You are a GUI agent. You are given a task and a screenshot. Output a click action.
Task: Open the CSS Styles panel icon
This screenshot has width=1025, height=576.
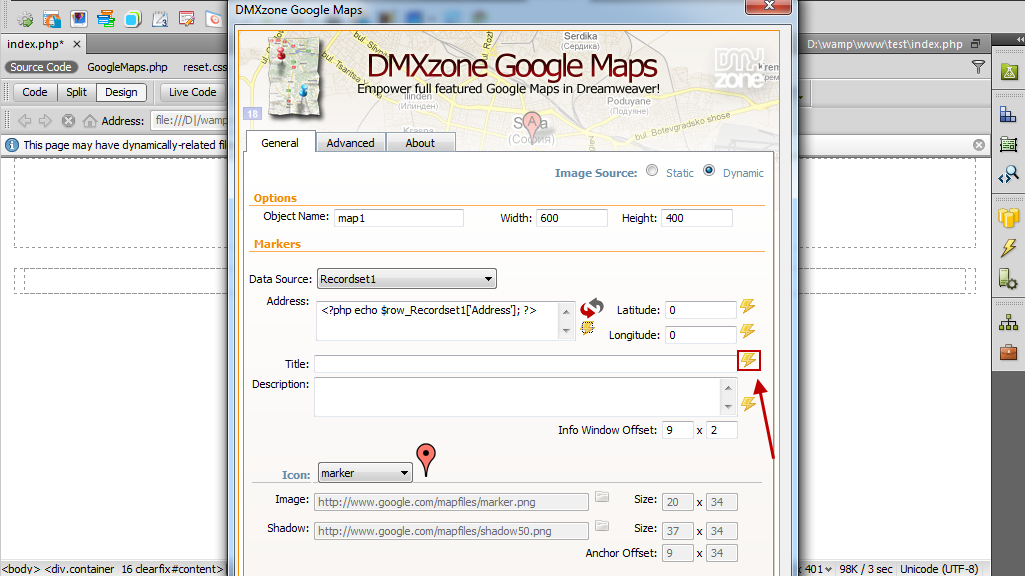(x=1008, y=144)
